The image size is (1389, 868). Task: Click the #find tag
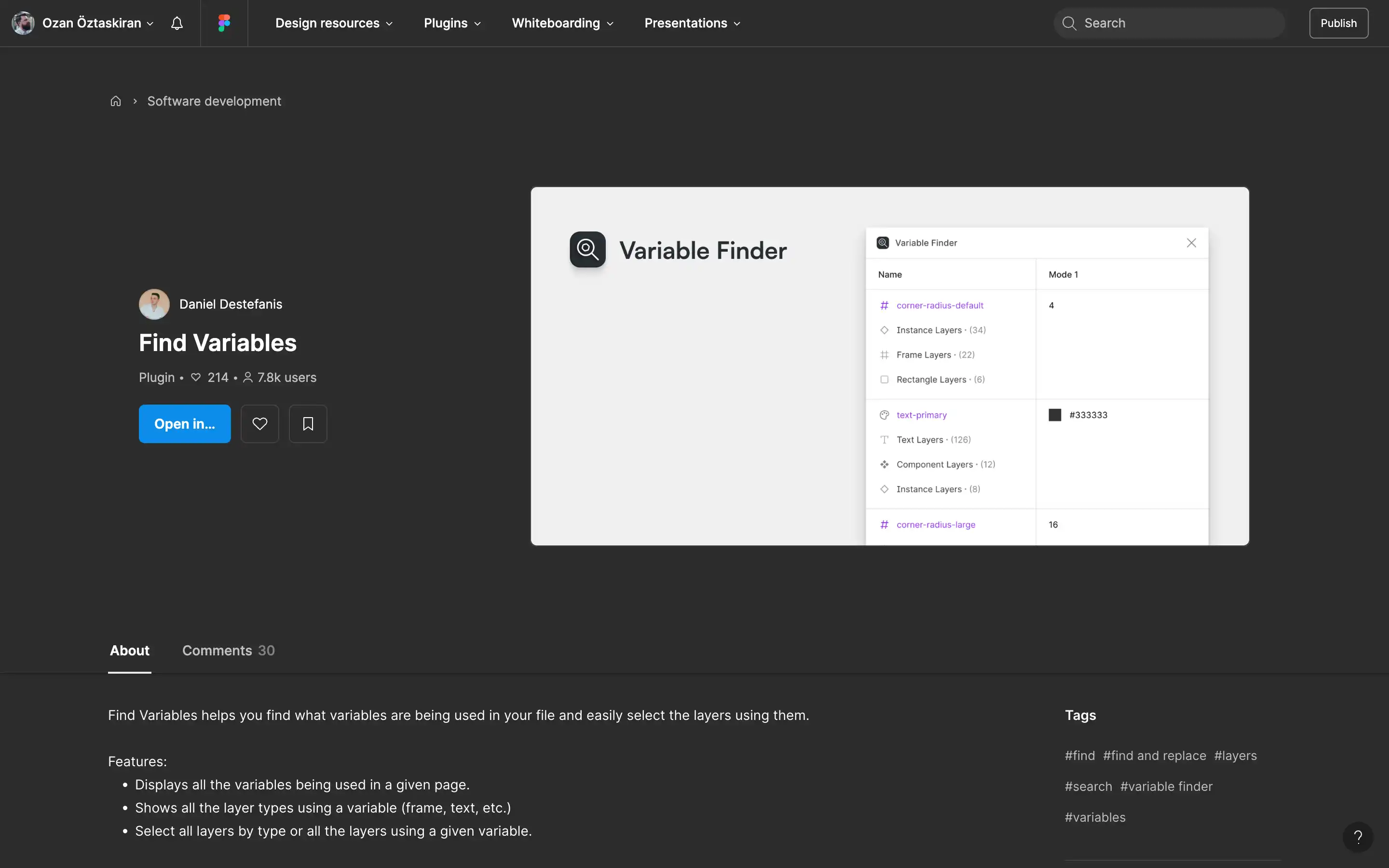pyautogui.click(x=1080, y=756)
